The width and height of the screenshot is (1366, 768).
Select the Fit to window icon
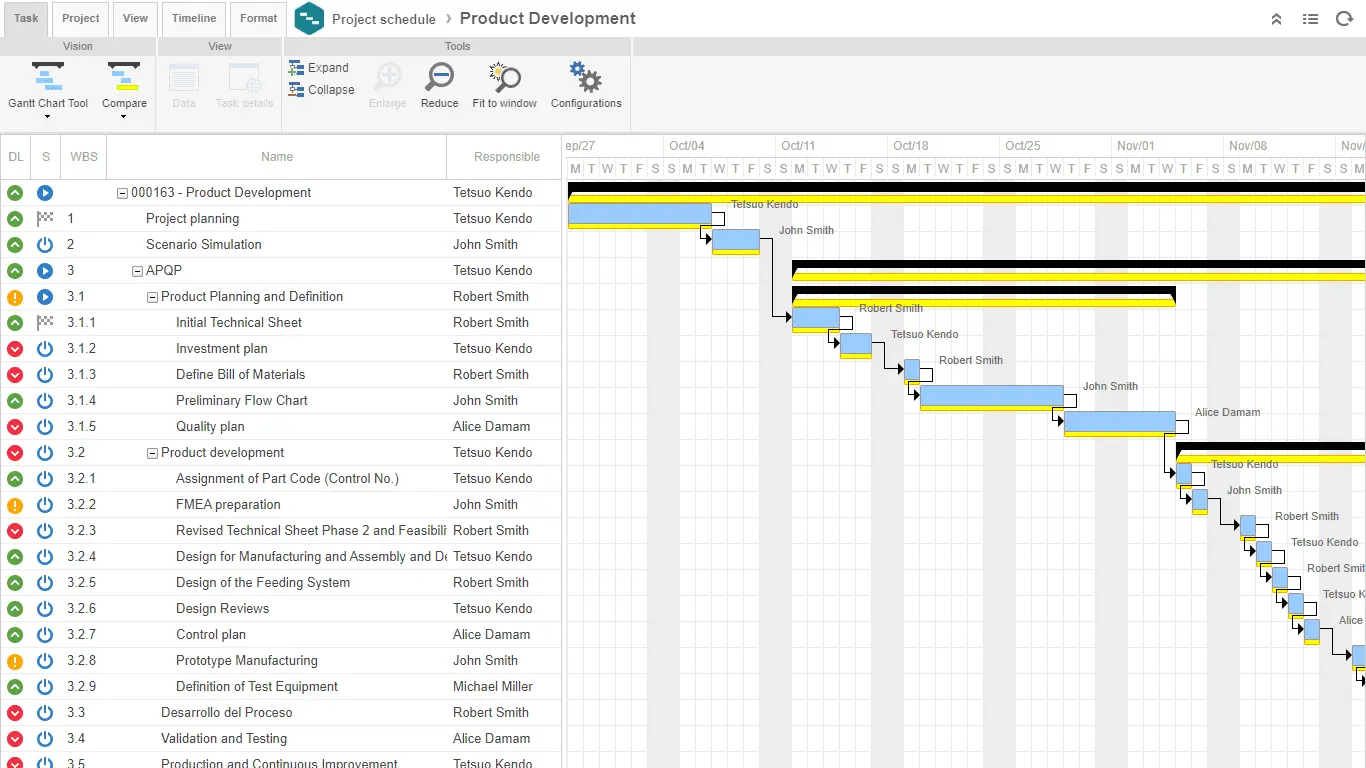pyautogui.click(x=504, y=78)
